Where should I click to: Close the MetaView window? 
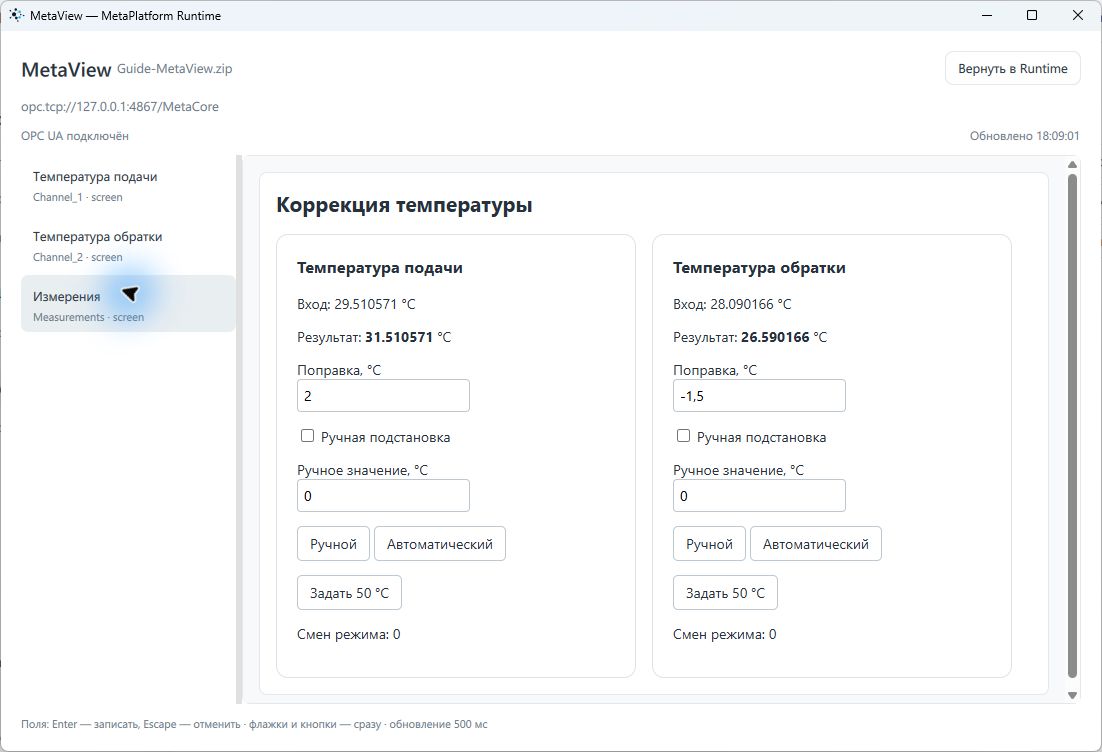click(1077, 15)
